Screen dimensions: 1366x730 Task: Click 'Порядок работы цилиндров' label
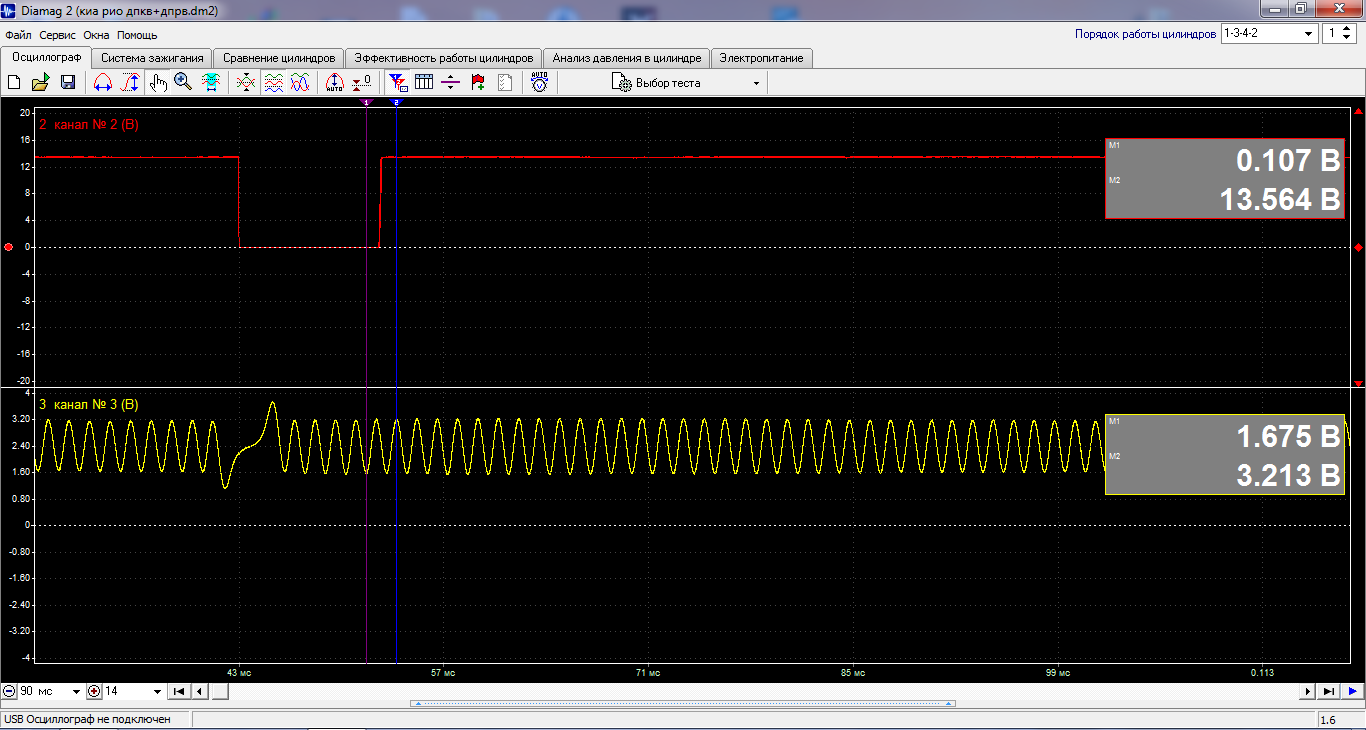point(1145,34)
